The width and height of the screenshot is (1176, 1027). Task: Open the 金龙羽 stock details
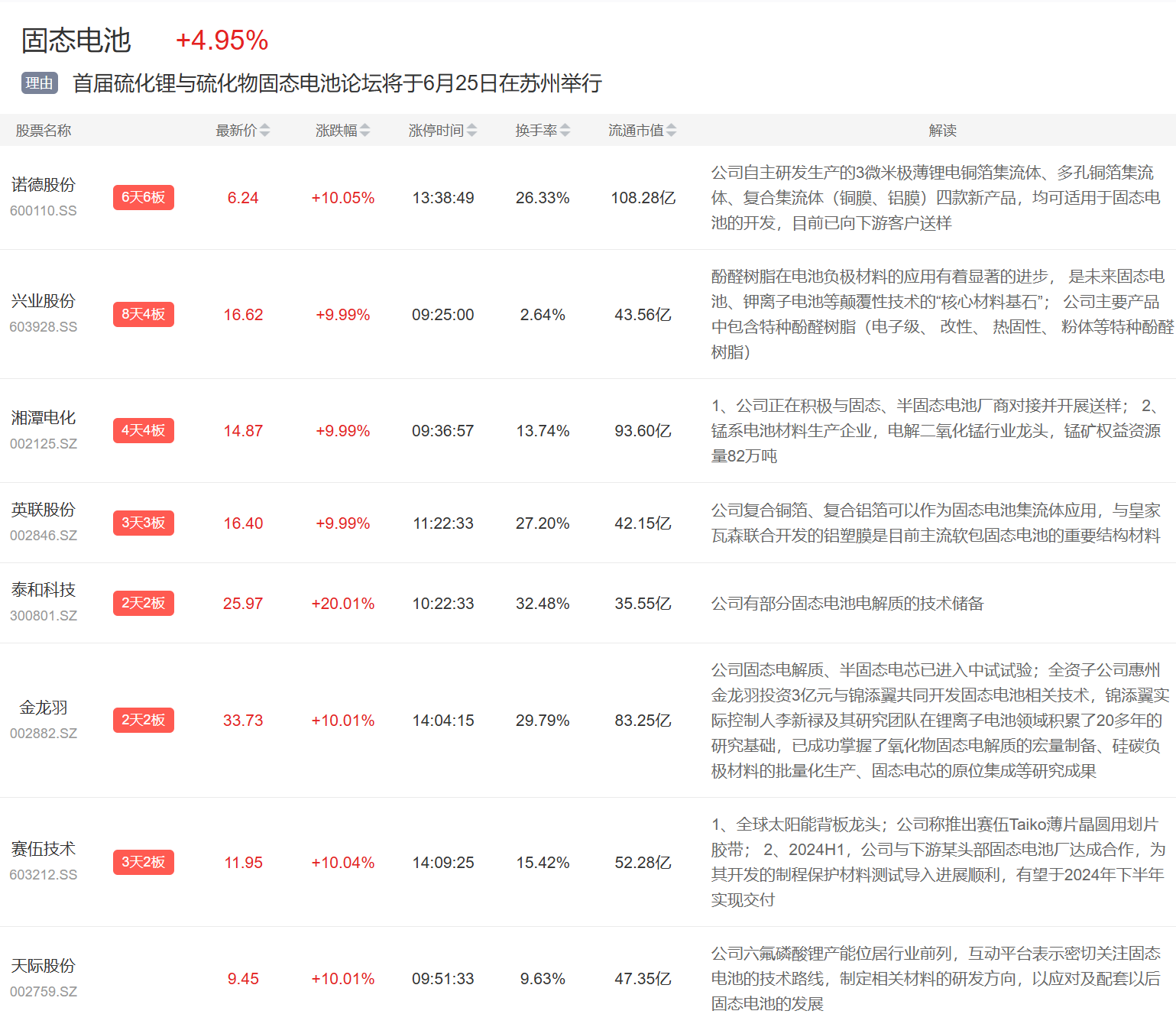point(44,708)
